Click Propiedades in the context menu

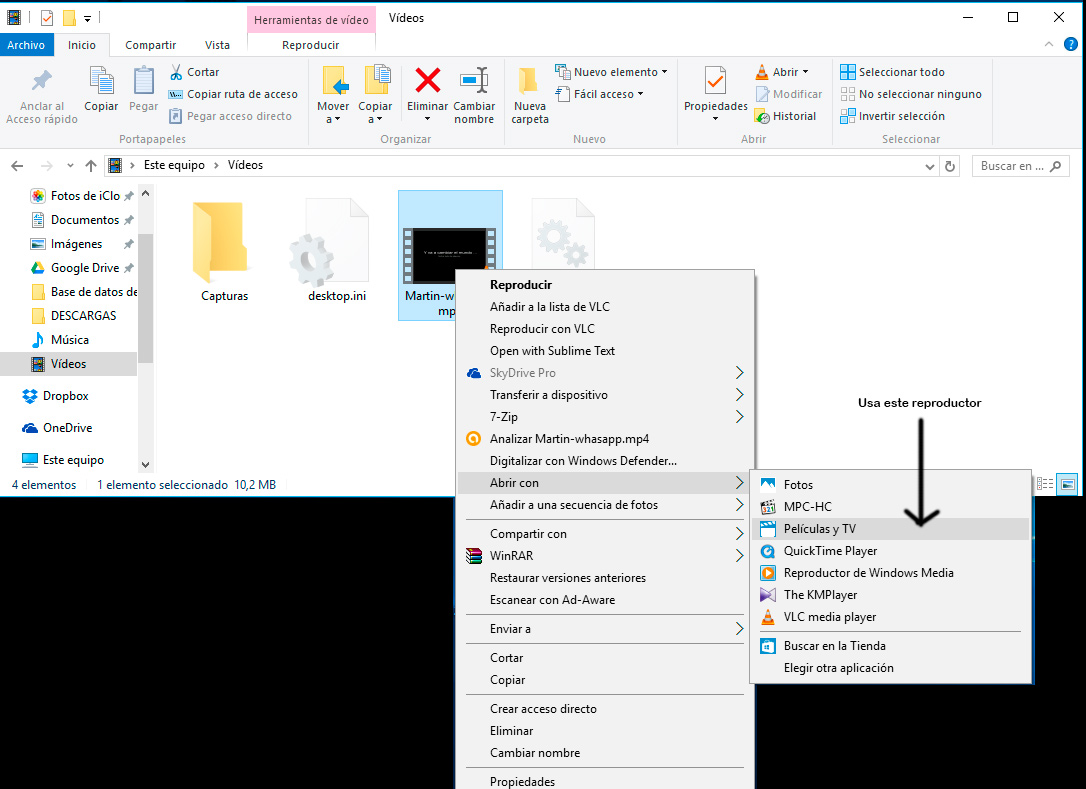(522, 781)
